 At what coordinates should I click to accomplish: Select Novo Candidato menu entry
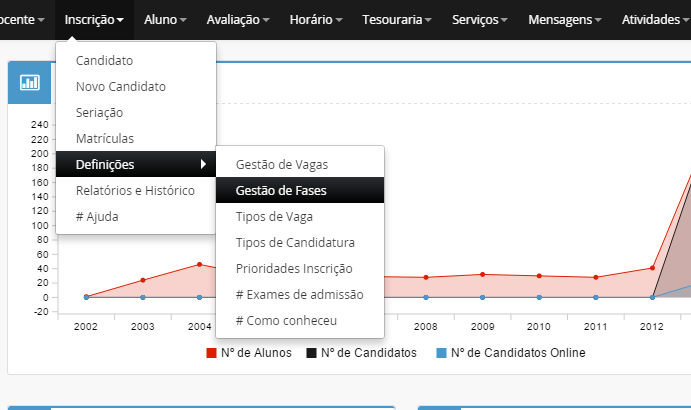pos(121,86)
